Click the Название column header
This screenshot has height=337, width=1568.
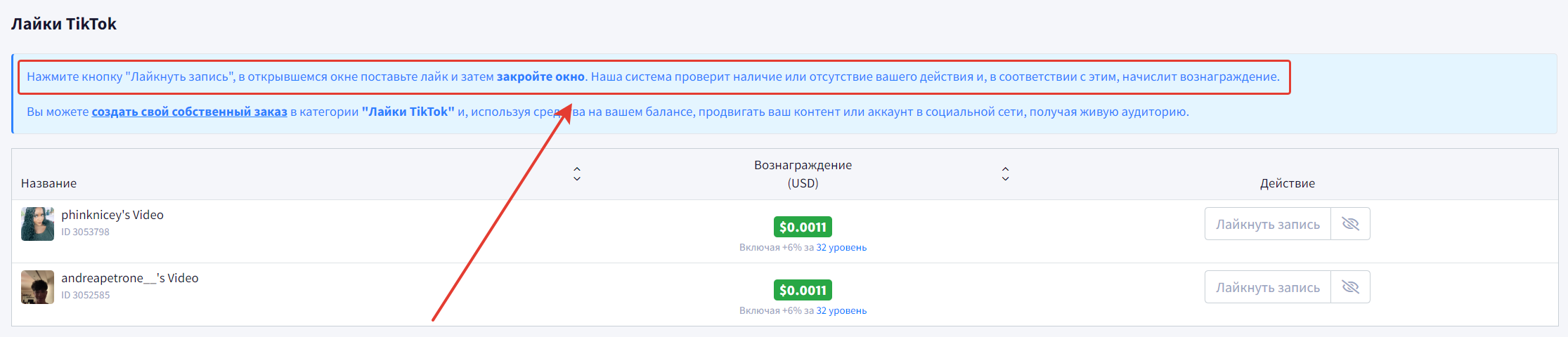click(x=49, y=183)
